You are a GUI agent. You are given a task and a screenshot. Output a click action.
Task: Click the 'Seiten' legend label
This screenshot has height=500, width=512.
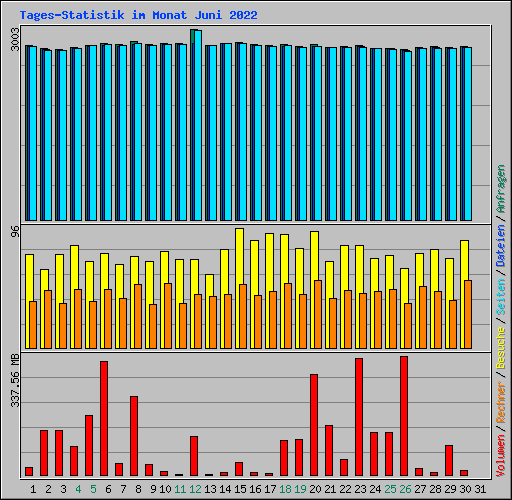(501, 297)
